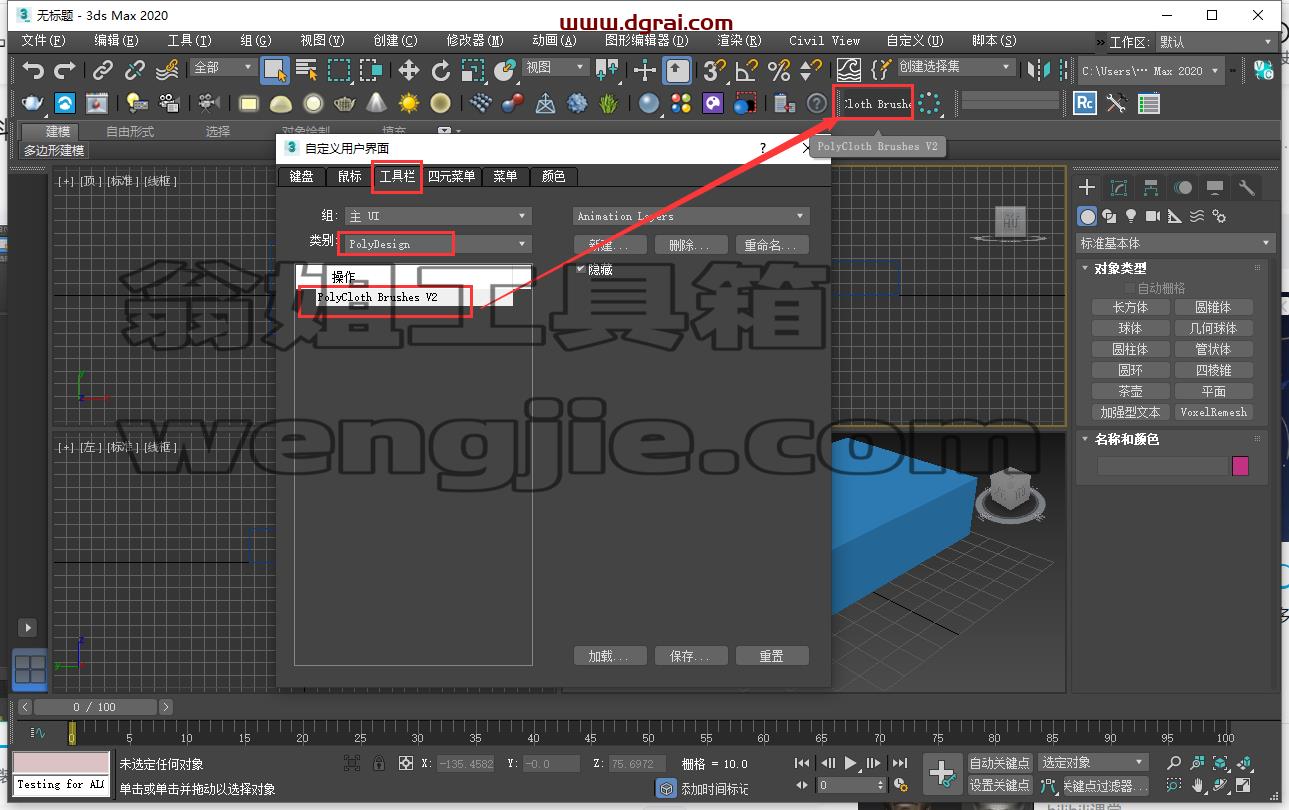Image resolution: width=1289 pixels, height=810 pixels.
Task: Select the Move tool icon
Action: click(x=408, y=70)
